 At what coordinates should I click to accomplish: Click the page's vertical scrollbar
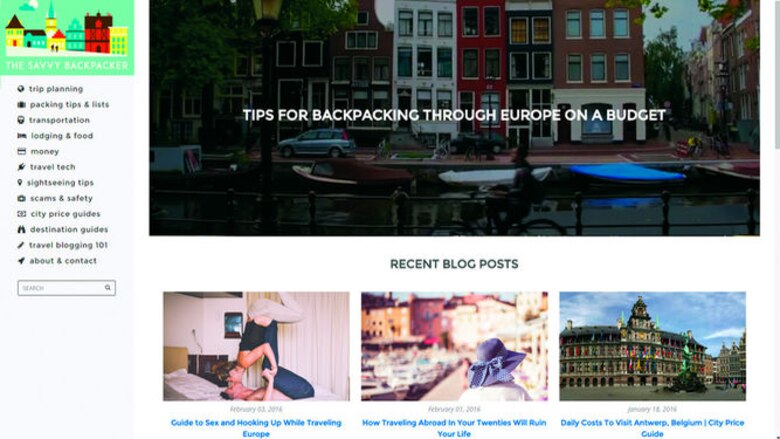point(777,74)
